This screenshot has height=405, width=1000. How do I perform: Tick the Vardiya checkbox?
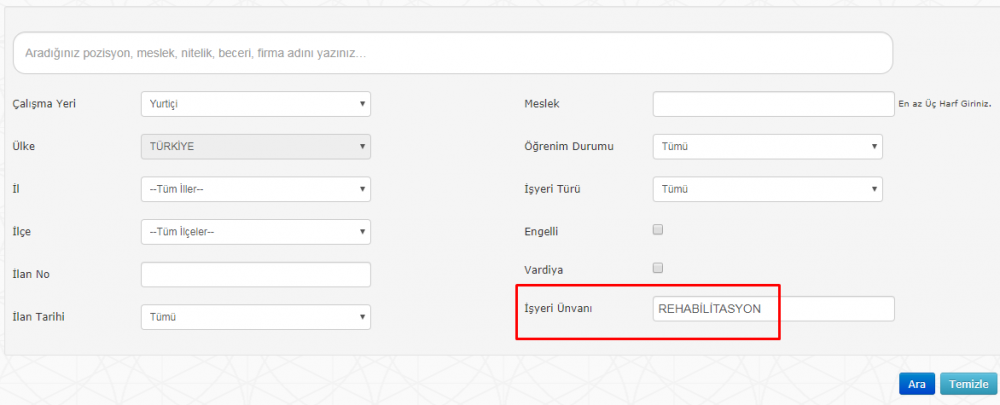658,267
